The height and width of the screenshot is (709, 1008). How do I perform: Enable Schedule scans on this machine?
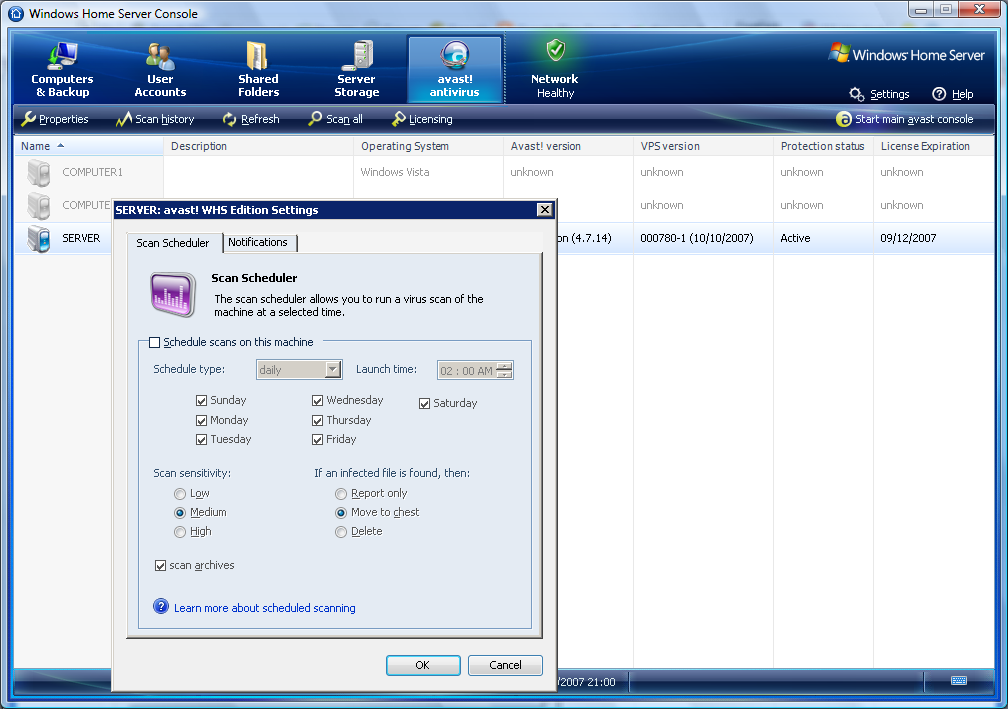(x=154, y=343)
